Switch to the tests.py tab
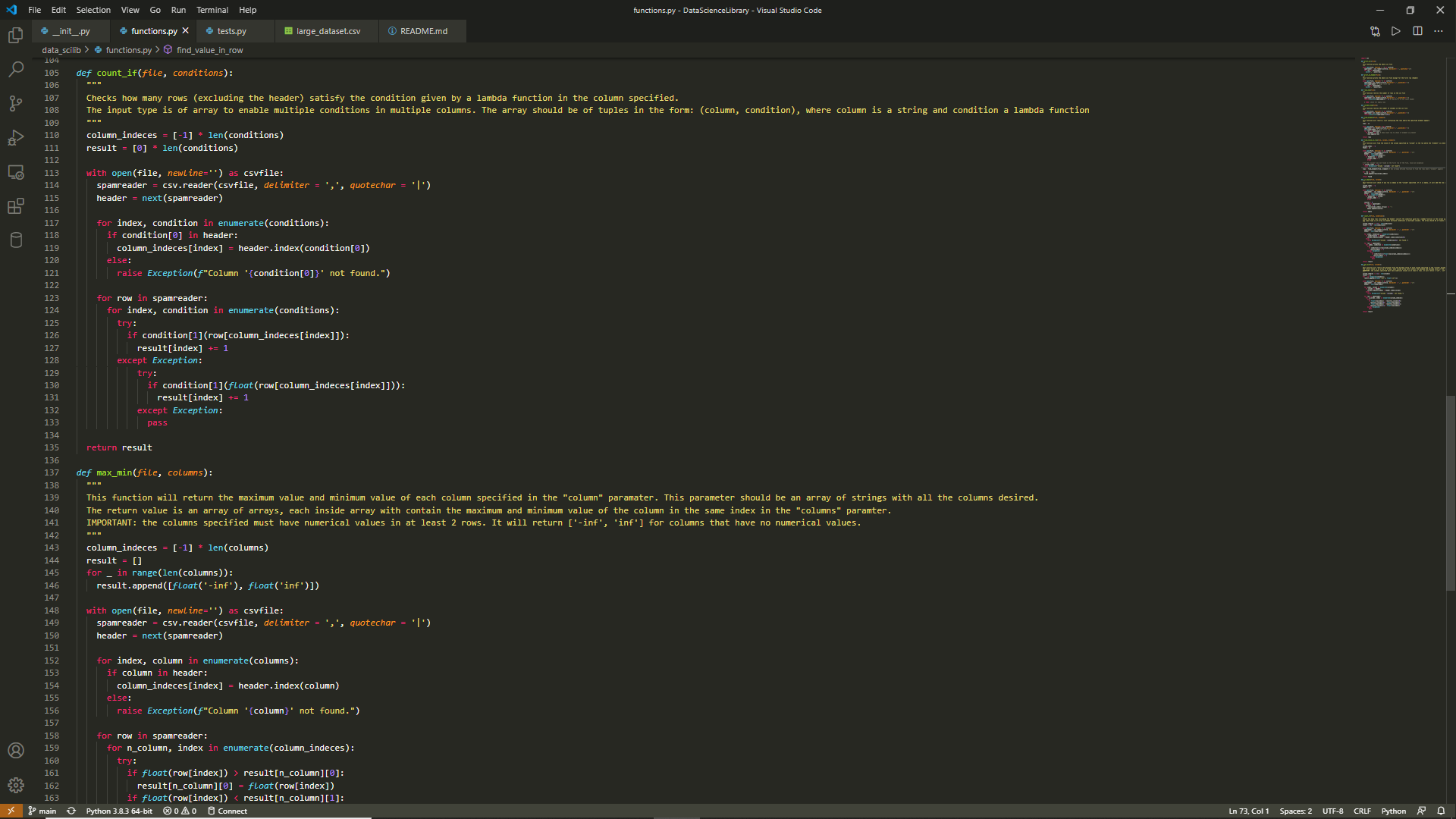This screenshot has width=1456, height=819. tap(231, 31)
